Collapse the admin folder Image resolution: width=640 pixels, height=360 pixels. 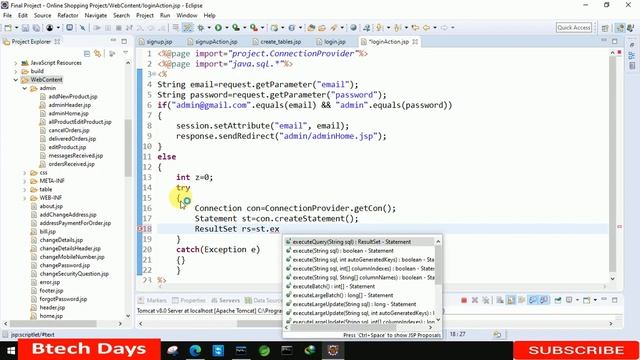pyautogui.click(x=24, y=88)
